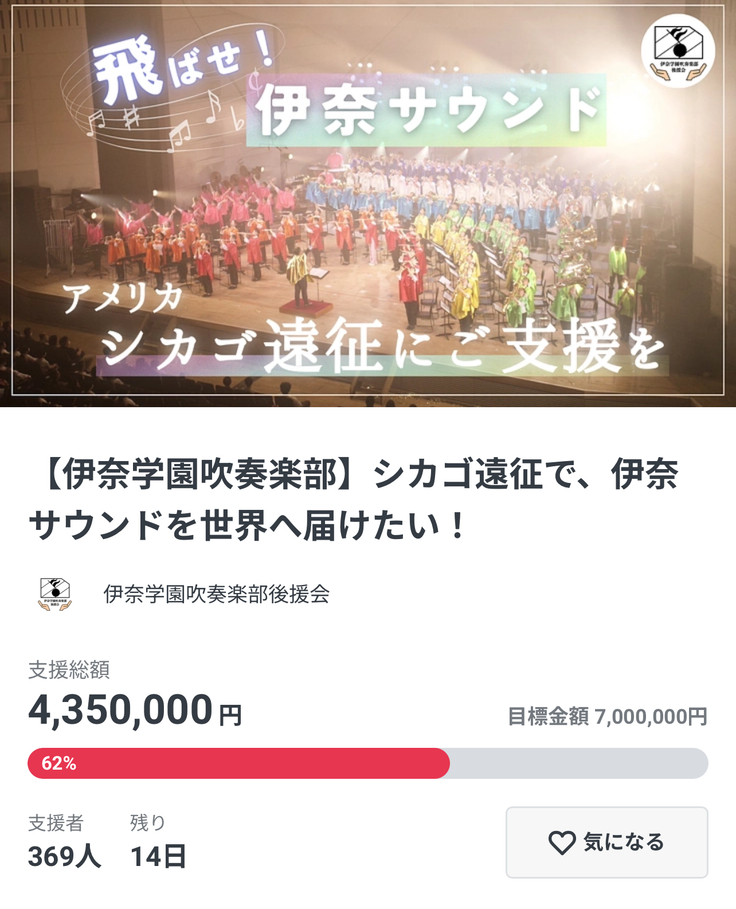The width and height of the screenshot is (736, 909).
Task: Click the gray unfilled part of the progress bar
Action: [578, 763]
